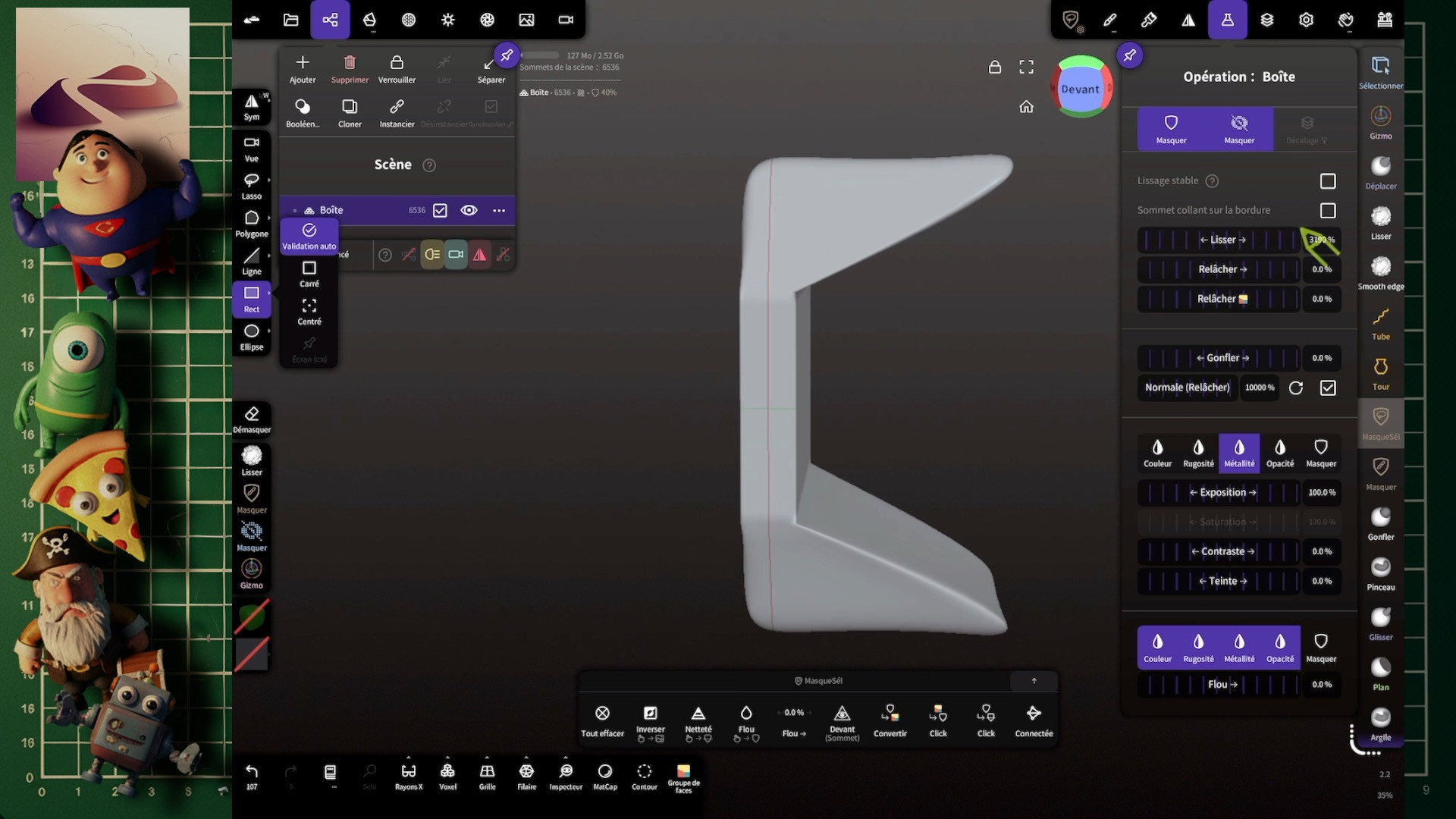The image size is (1456, 819).
Task: Pick the Tube tool in sidebar
Action: pos(1380,322)
